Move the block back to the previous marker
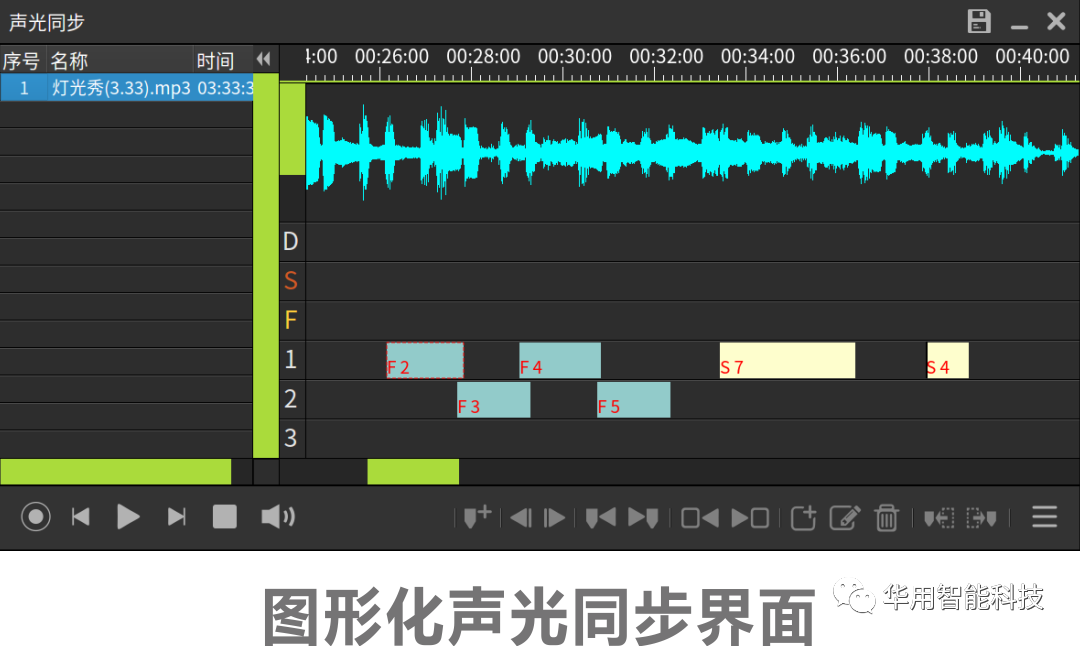The image size is (1080, 646). pyautogui.click(x=939, y=517)
